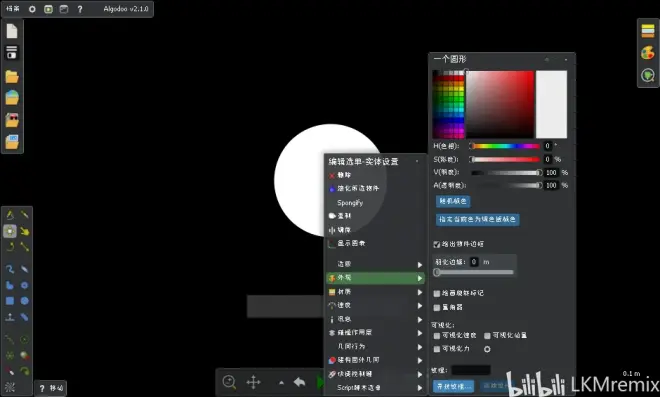Choose Liquify selected objects

coord(375,189)
